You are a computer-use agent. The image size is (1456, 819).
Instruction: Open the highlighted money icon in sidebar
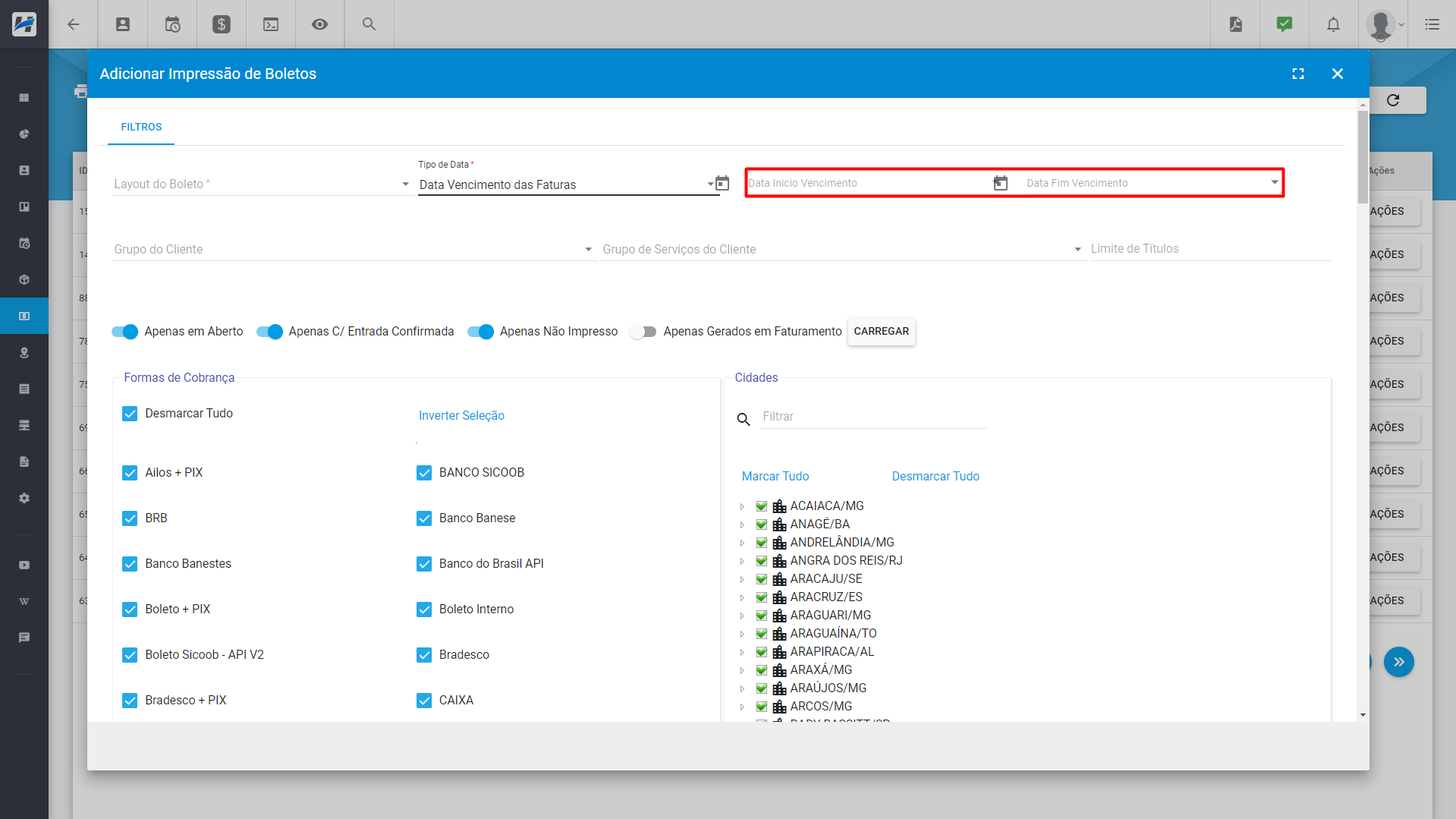tap(24, 317)
